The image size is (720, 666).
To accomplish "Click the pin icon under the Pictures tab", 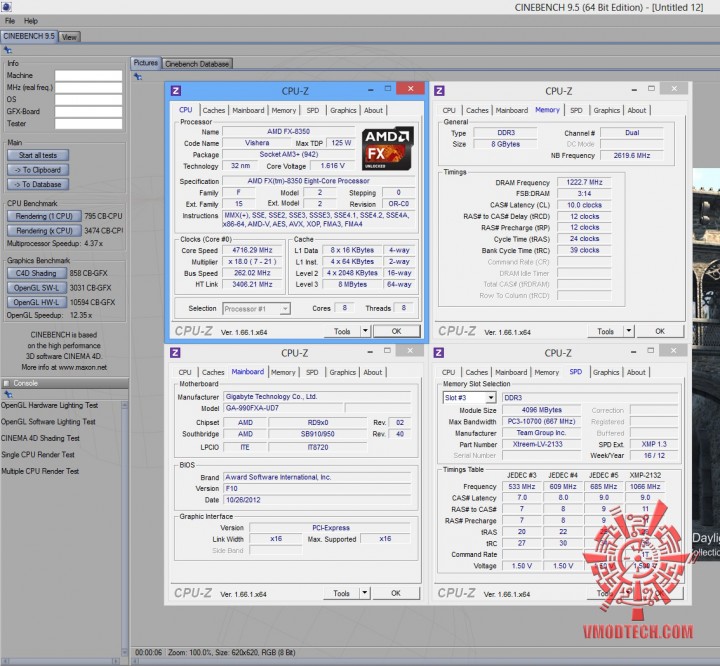I will pos(138,77).
